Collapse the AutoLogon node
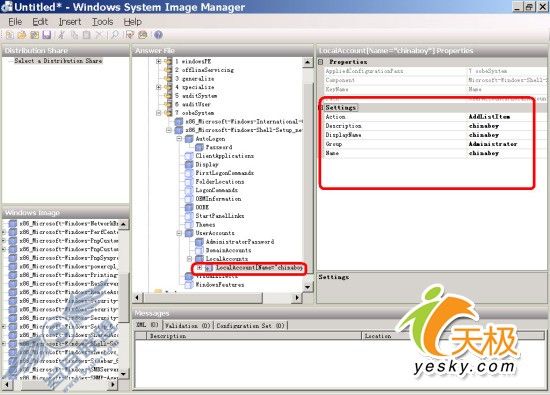The image size is (550, 395). tap(179, 139)
